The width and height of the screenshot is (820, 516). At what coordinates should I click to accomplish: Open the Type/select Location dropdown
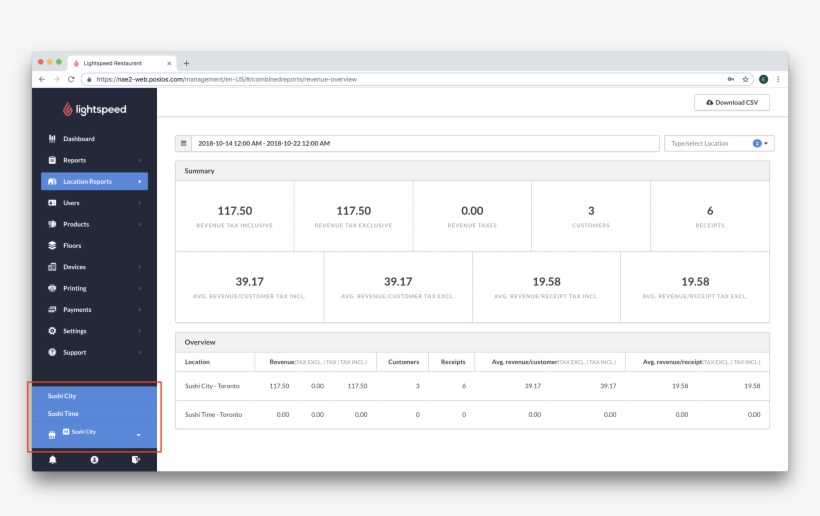click(719, 143)
